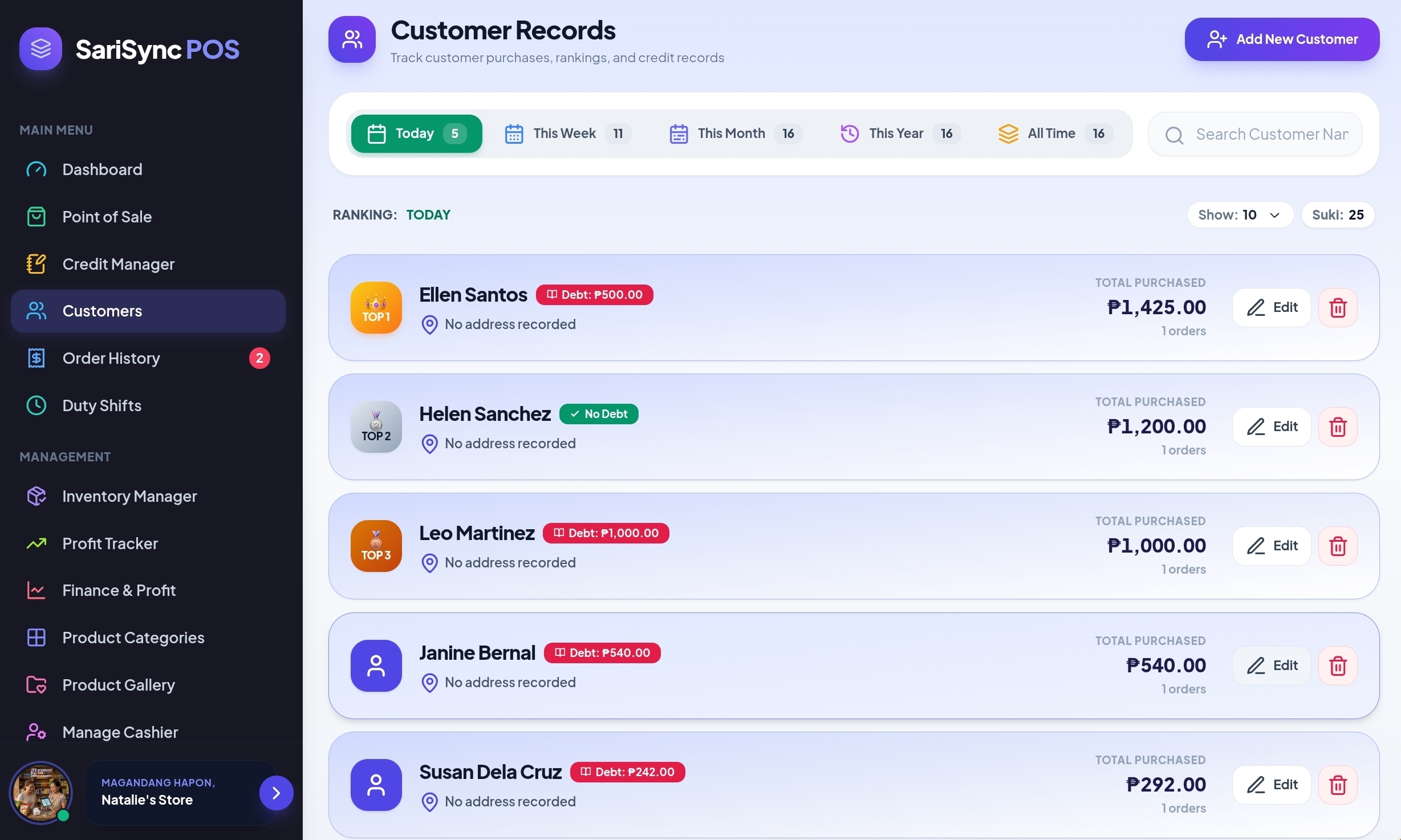Delete Helen Sanchez with trash icon
The image size is (1401, 840).
[1338, 427]
